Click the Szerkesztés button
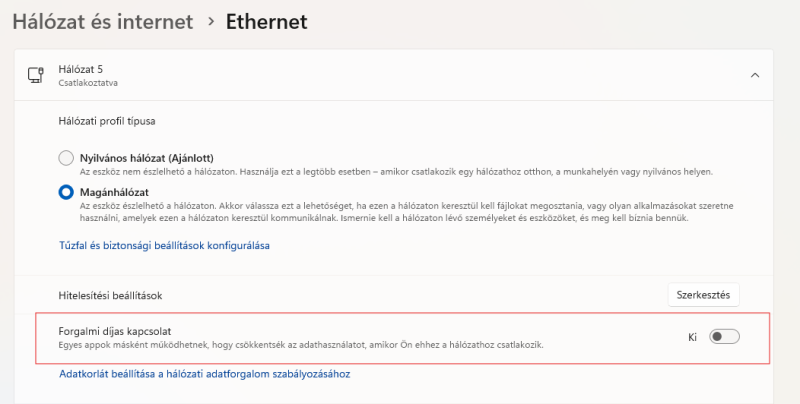 [x=703, y=295]
